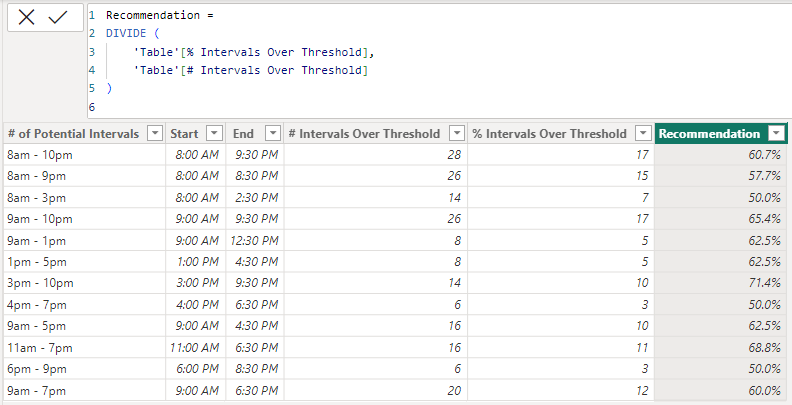Viewport: 792px width, 405px height.
Task: Click in formula line 'Recommendation ='
Action: pyautogui.click(x=160, y=15)
